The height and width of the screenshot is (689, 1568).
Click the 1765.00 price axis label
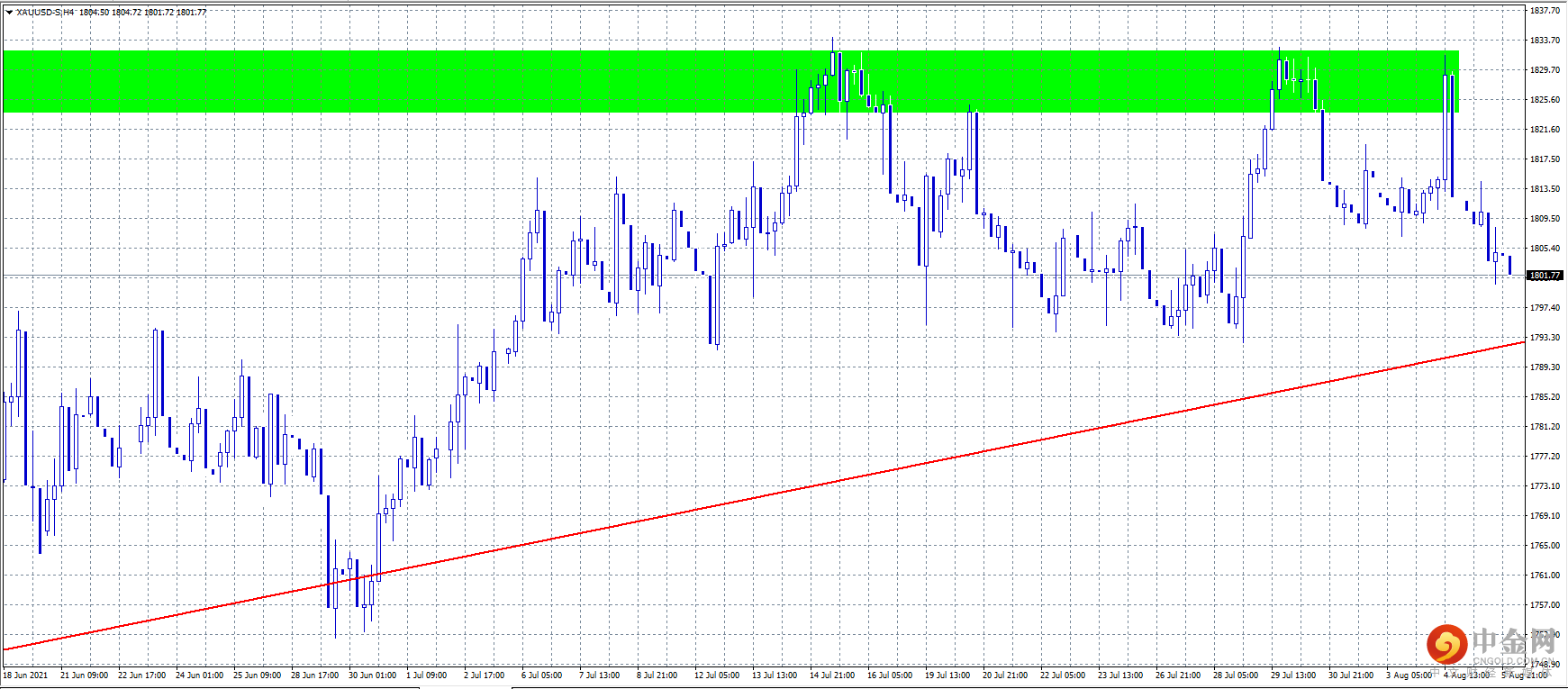pyautogui.click(x=1545, y=546)
